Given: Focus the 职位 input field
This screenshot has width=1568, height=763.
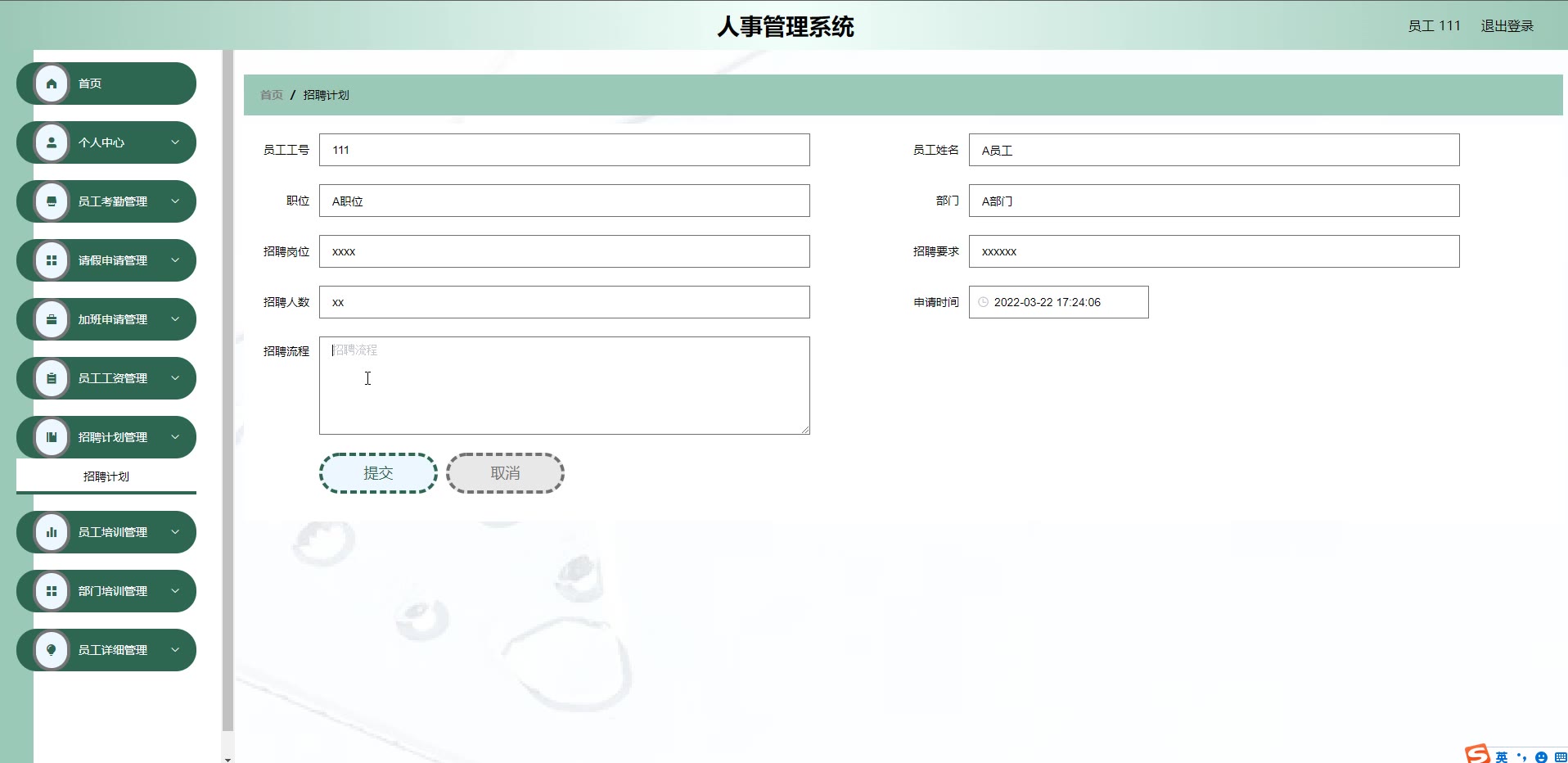Looking at the screenshot, I should click(x=565, y=201).
